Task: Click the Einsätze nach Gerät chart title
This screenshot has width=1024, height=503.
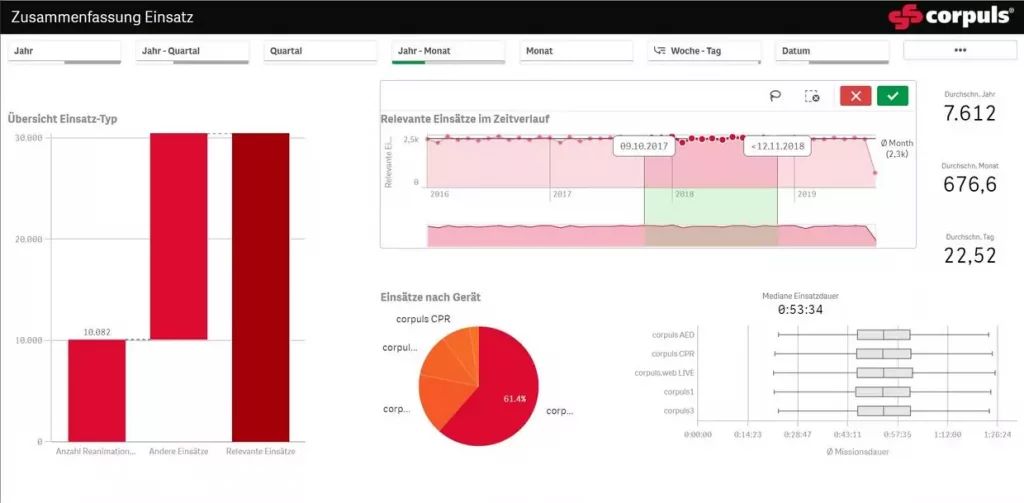Action: [x=430, y=297]
